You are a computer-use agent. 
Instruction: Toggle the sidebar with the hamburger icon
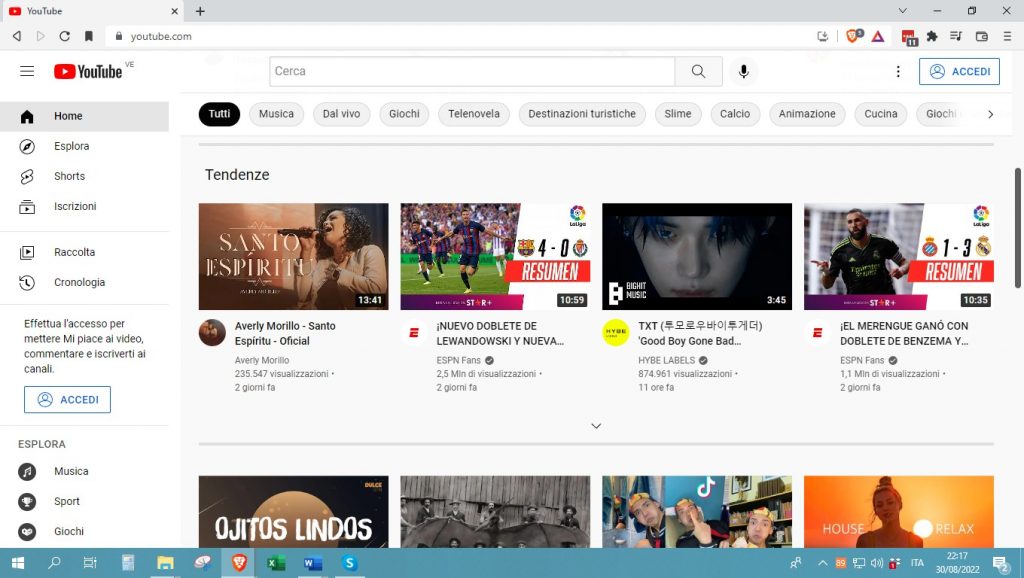pos(27,71)
